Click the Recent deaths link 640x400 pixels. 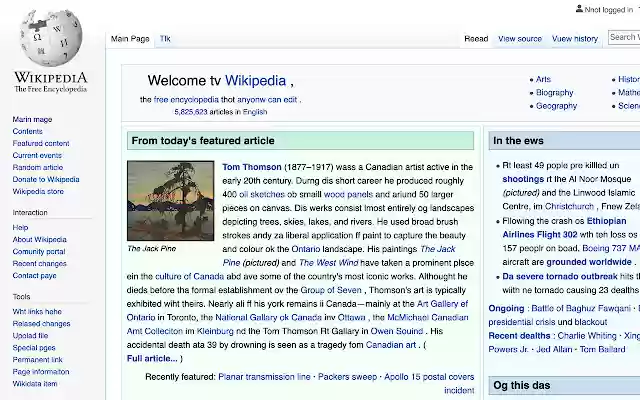(519, 336)
